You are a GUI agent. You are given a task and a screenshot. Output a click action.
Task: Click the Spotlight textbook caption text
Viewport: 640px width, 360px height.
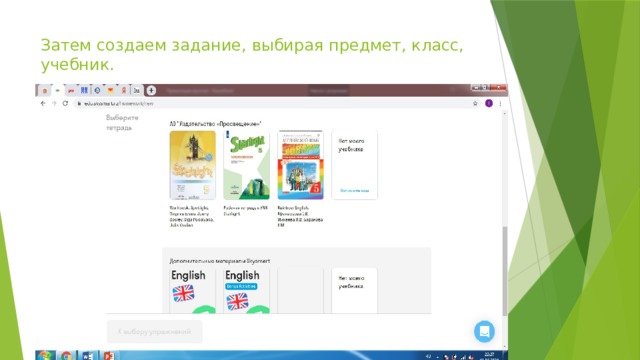click(192, 216)
